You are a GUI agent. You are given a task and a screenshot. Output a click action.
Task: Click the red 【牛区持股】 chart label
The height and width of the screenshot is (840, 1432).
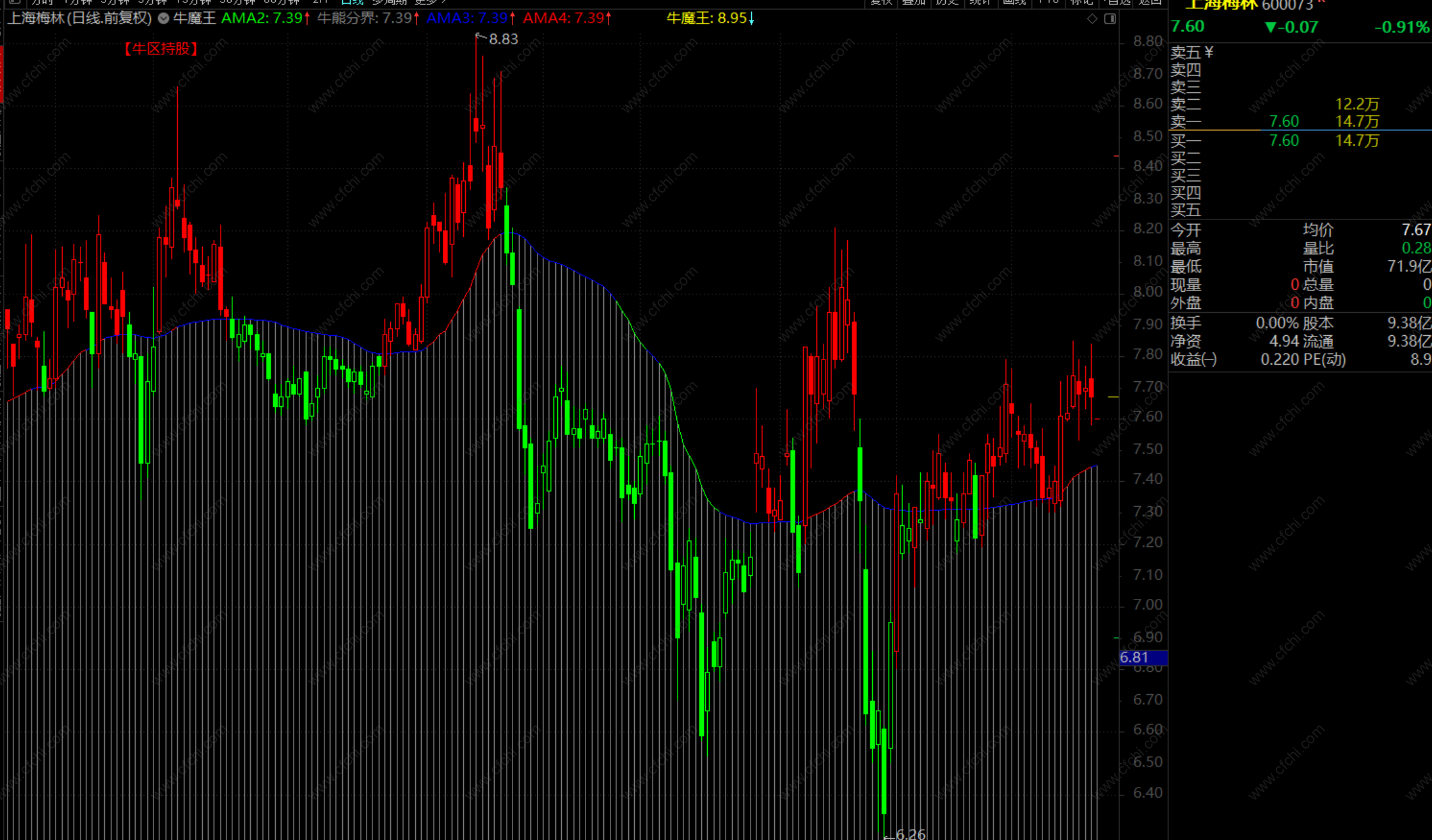tap(161, 49)
